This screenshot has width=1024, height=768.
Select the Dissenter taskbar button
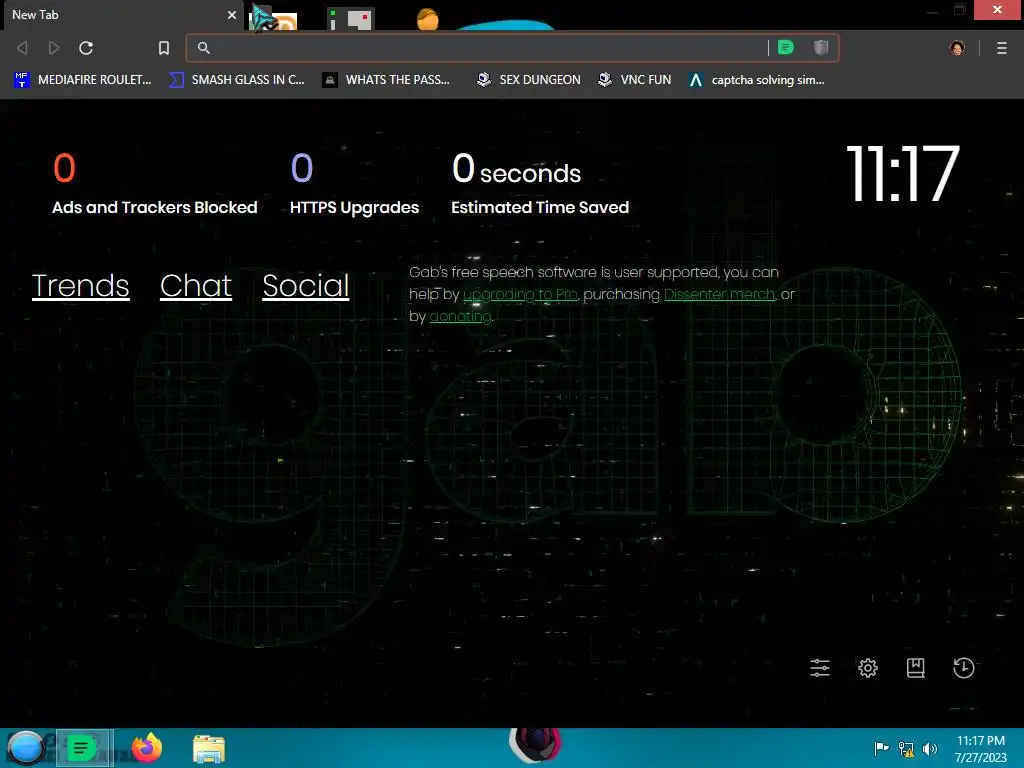84,748
